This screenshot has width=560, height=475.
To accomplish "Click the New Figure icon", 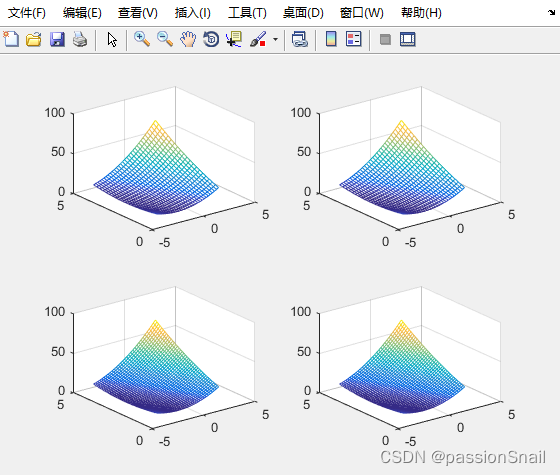I will coord(11,39).
